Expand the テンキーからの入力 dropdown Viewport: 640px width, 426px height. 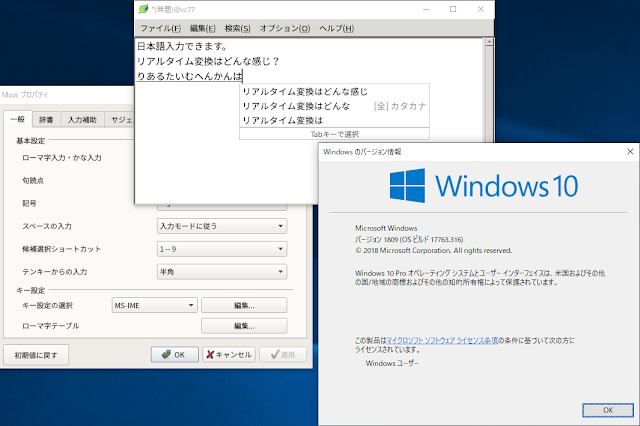222,272
